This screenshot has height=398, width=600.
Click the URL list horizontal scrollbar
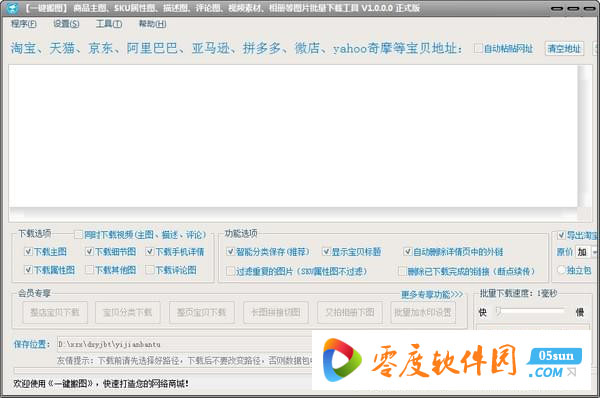(293, 213)
